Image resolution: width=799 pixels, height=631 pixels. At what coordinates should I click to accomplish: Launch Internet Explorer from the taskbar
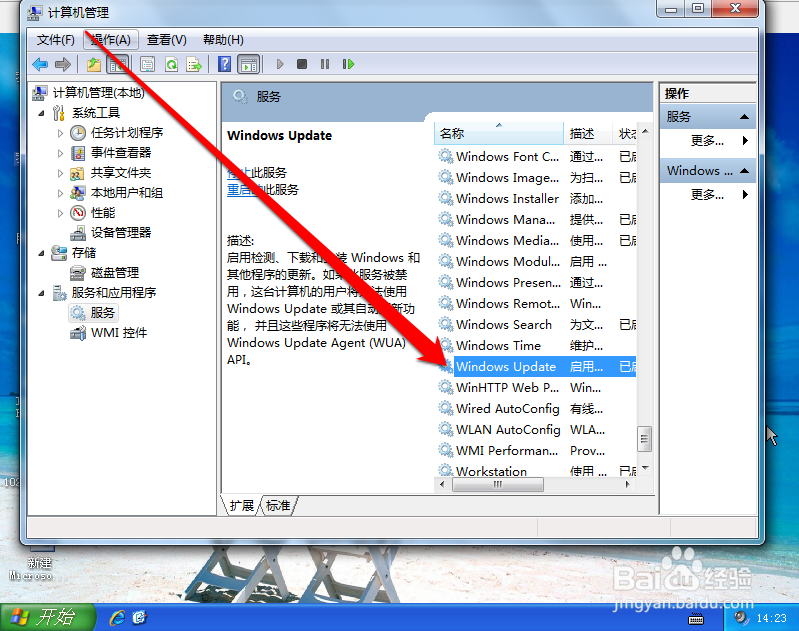click(x=117, y=618)
